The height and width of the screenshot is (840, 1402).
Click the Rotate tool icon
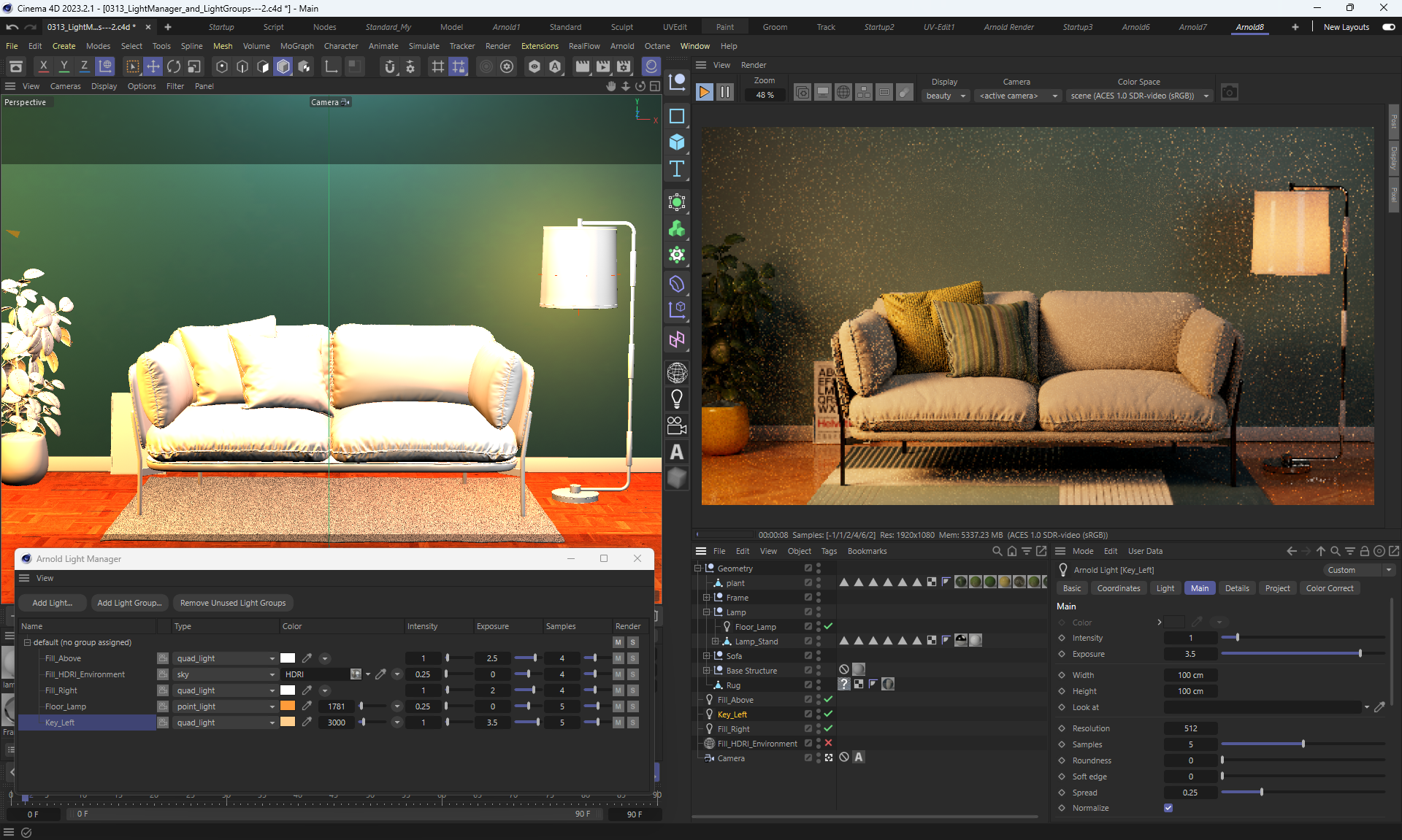coord(174,66)
